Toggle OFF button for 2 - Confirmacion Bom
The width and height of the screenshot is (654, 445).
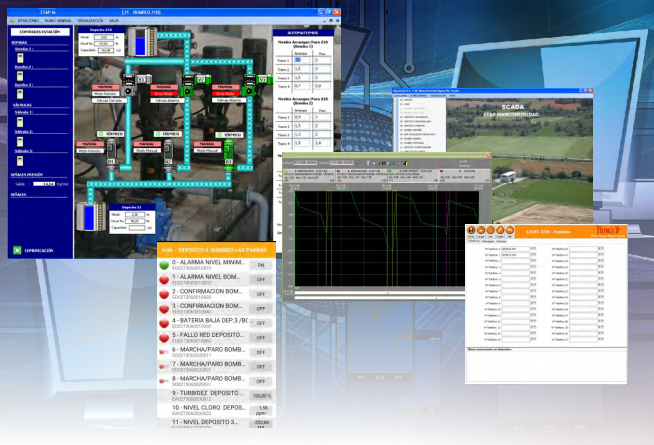261,294
